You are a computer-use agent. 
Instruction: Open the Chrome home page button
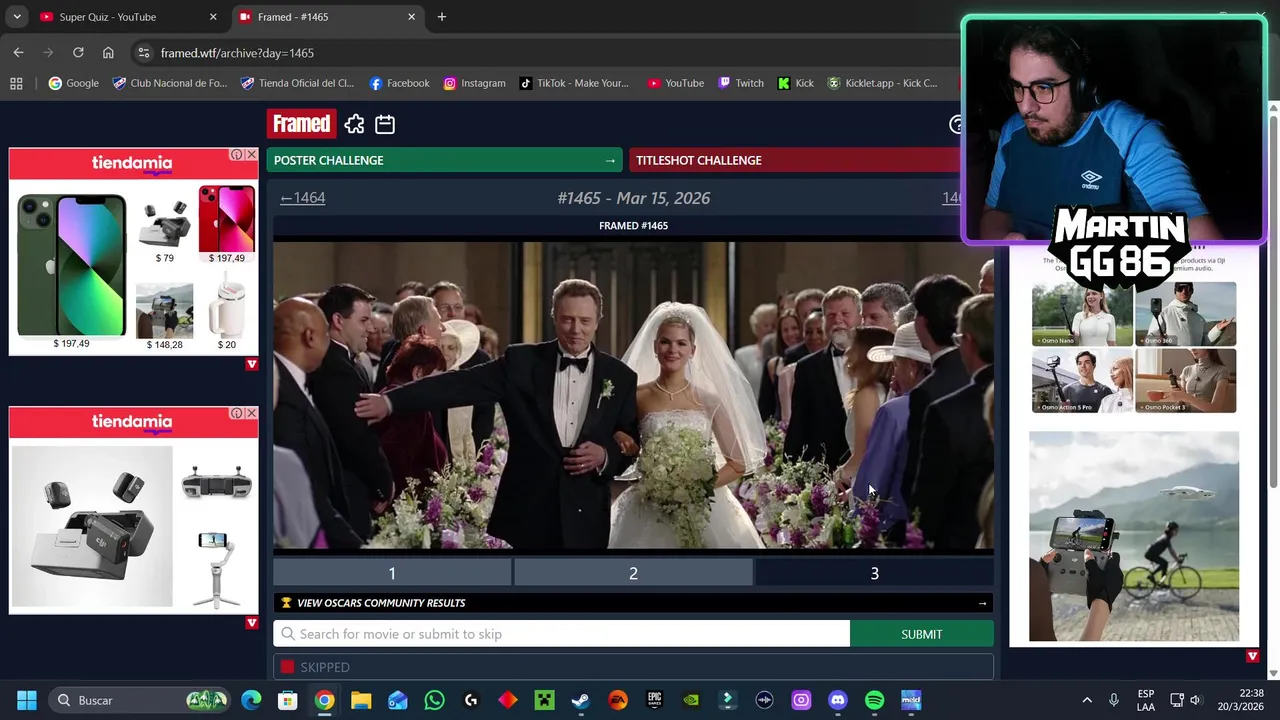(x=108, y=53)
